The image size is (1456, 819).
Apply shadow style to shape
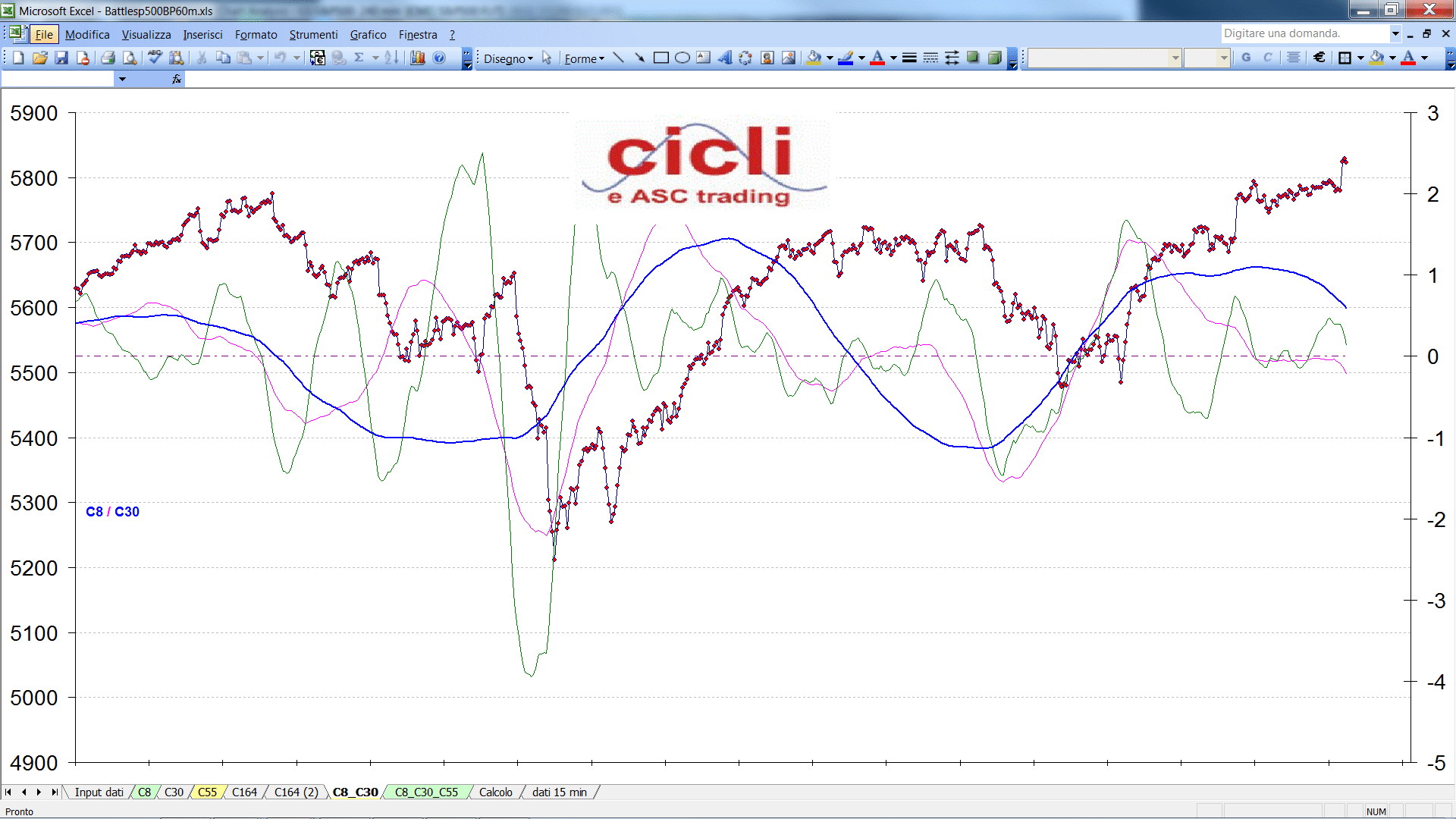coord(973,58)
